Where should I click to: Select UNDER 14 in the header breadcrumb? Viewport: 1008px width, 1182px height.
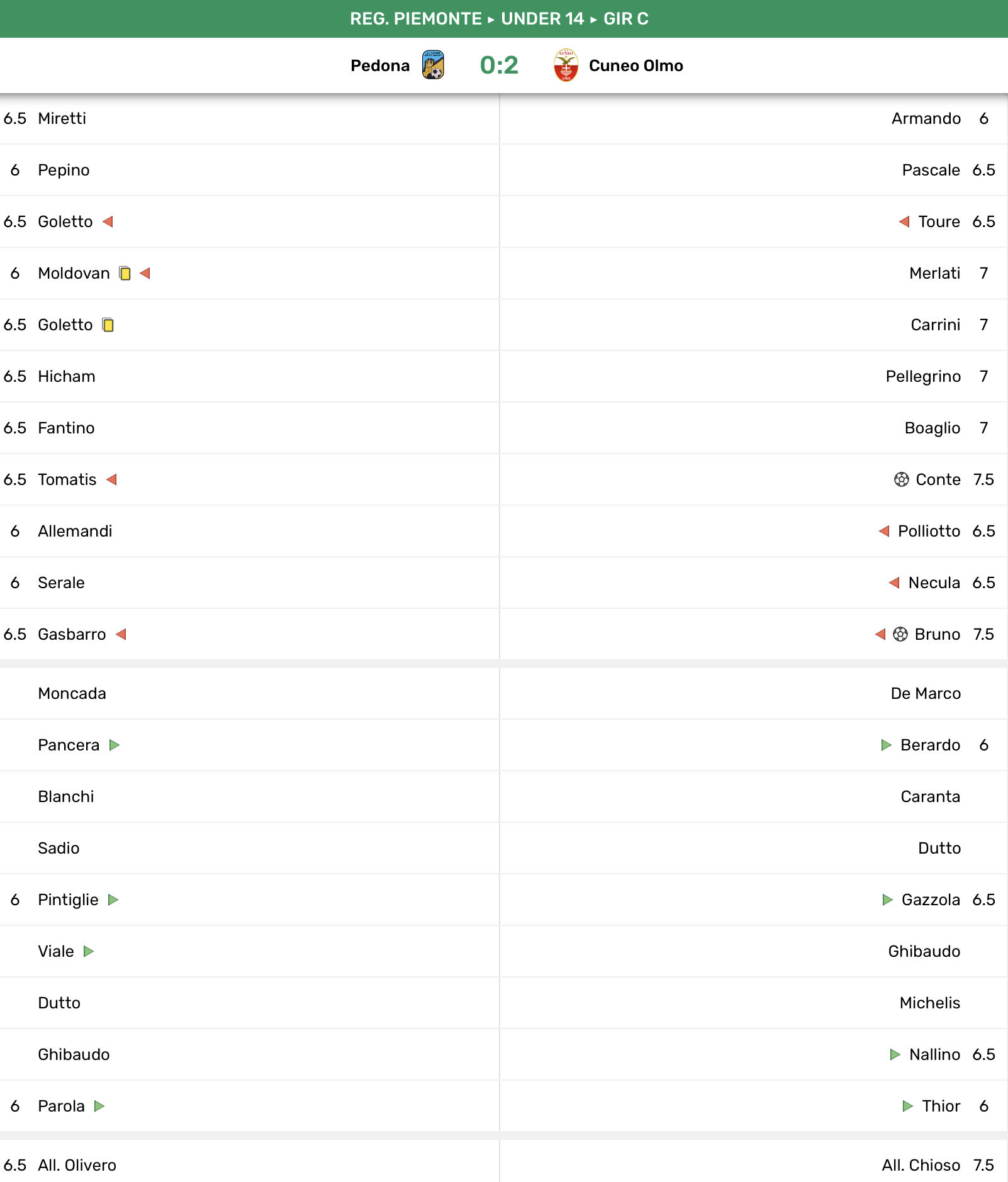click(542, 19)
